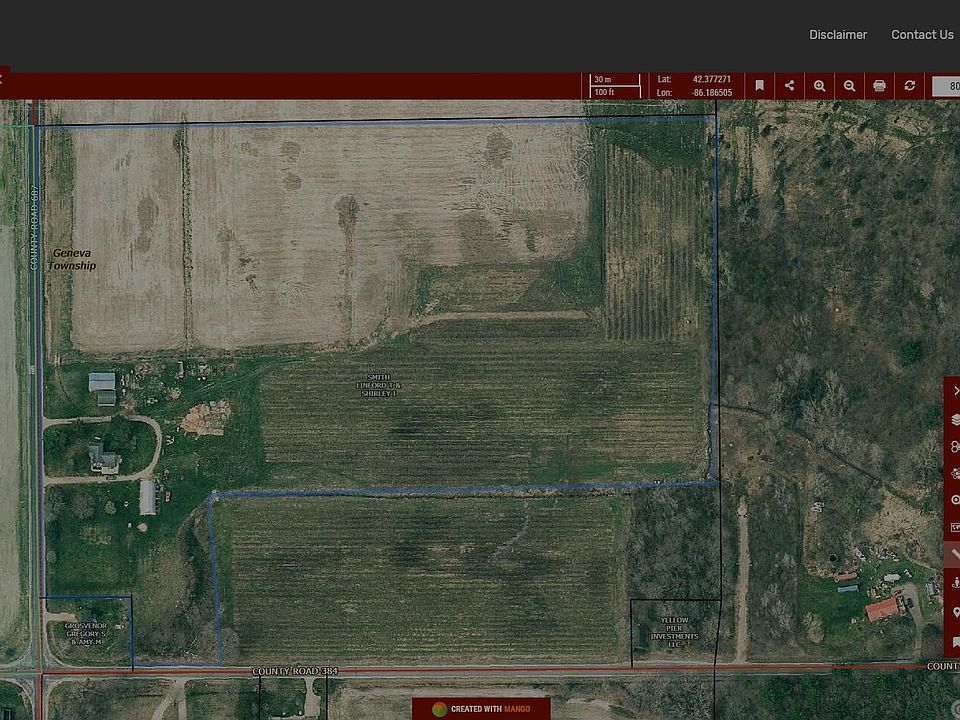Click the zoom percentage input field
960x720 pixels.
(x=947, y=86)
